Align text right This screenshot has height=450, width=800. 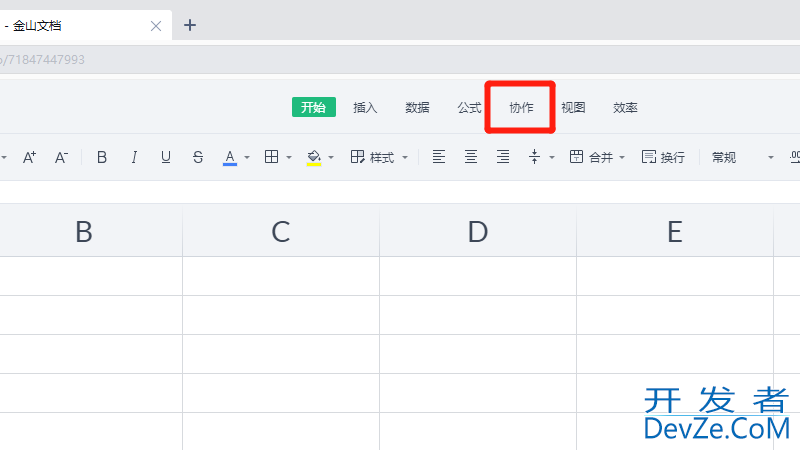(x=503, y=157)
